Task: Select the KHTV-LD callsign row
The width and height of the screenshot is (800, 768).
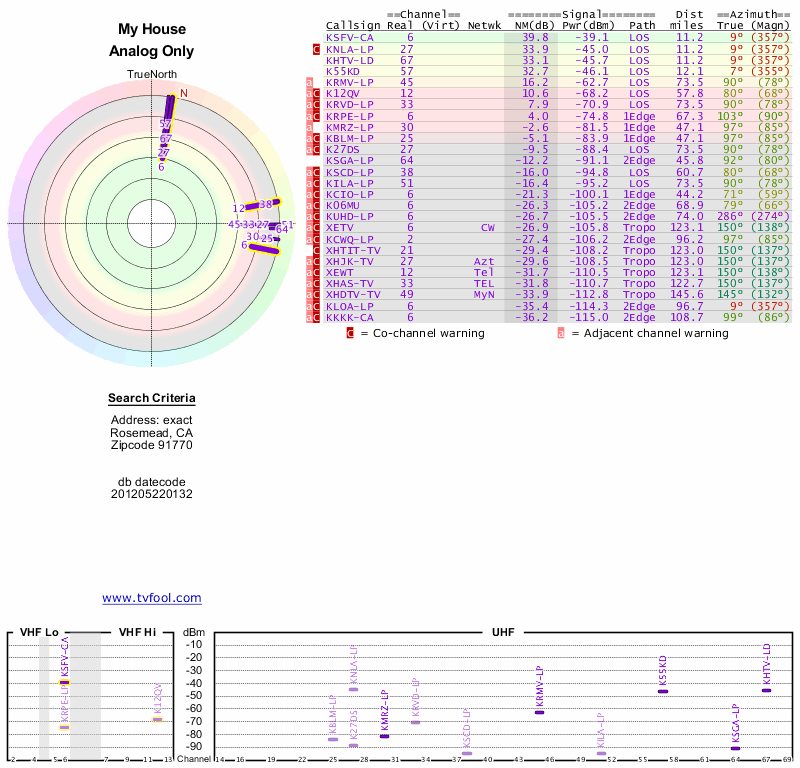Action: tap(350, 60)
